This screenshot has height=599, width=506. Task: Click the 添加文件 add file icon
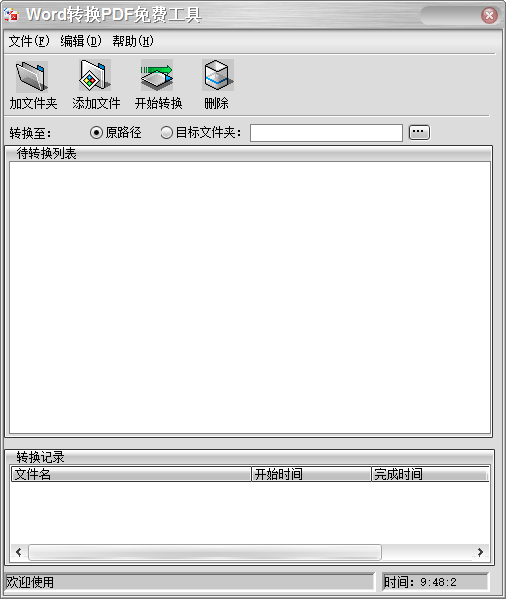click(x=95, y=75)
